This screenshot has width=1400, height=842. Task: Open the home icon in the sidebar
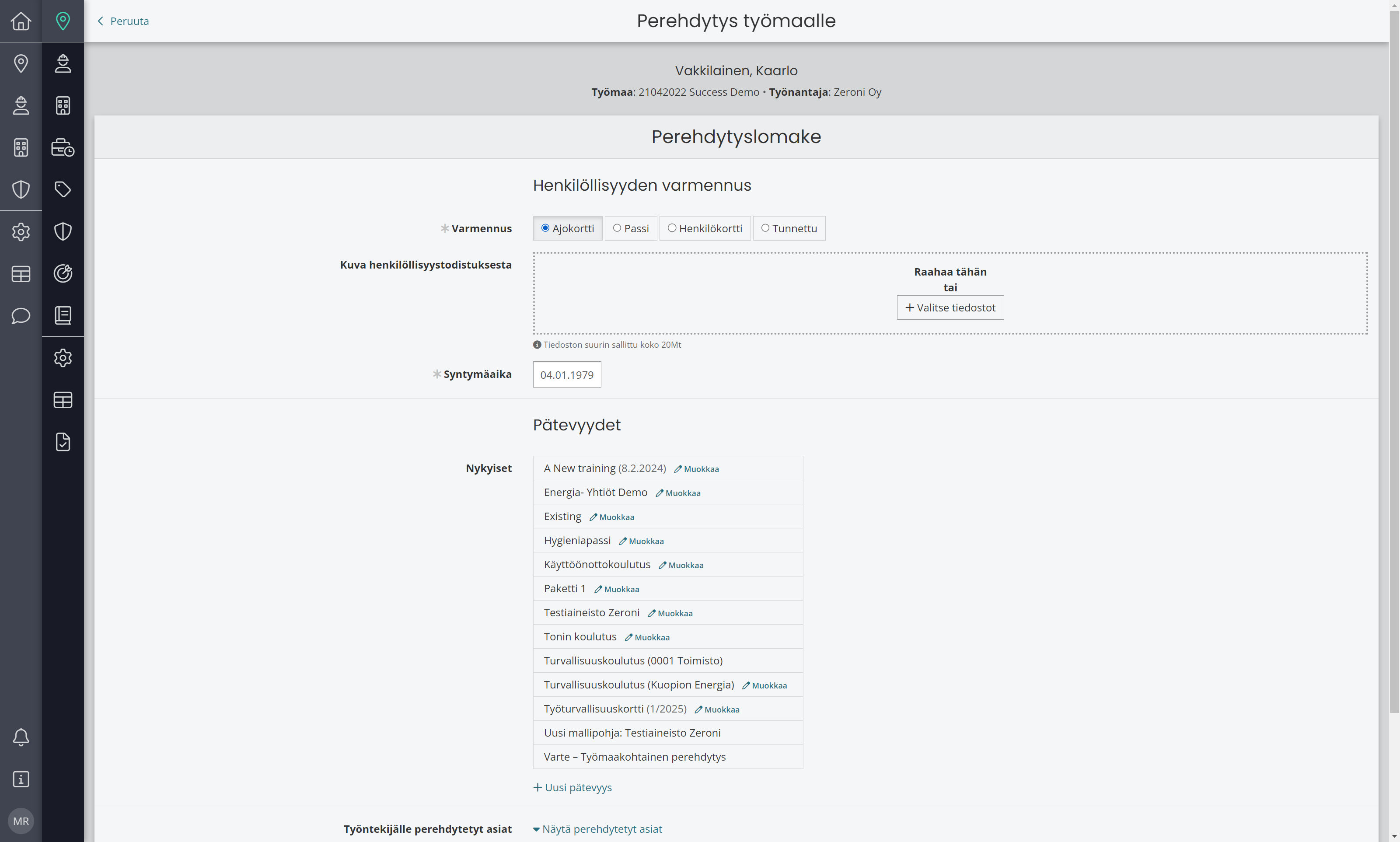tap(21, 21)
